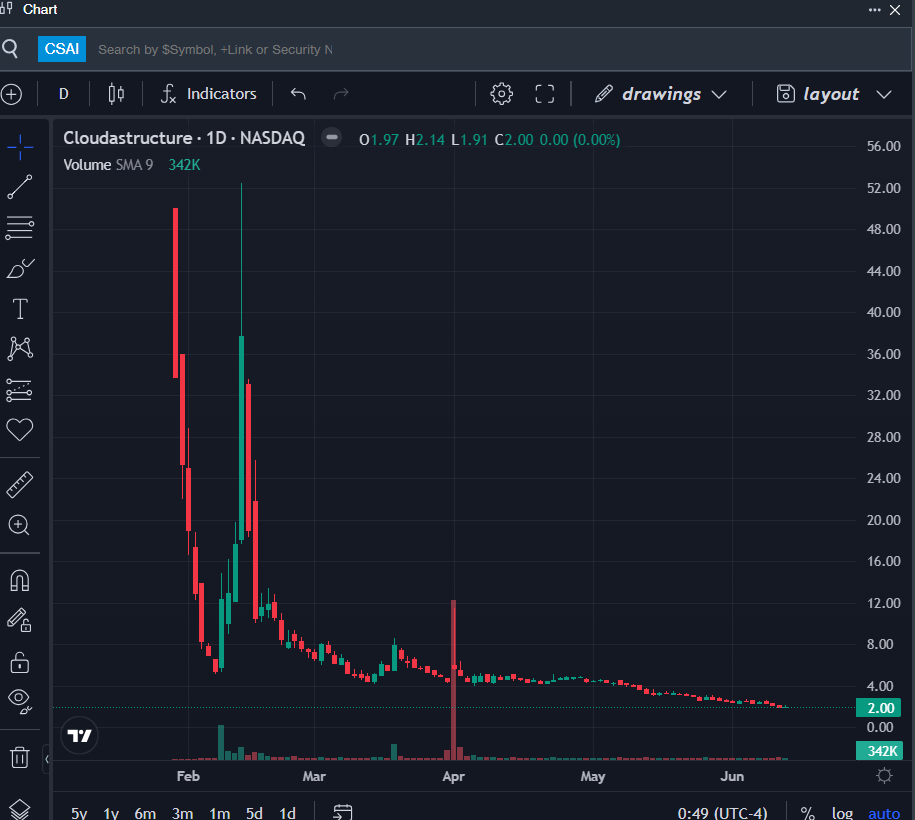
Task: Click the compare or add symbol plus icon
Action: (x=11, y=94)
